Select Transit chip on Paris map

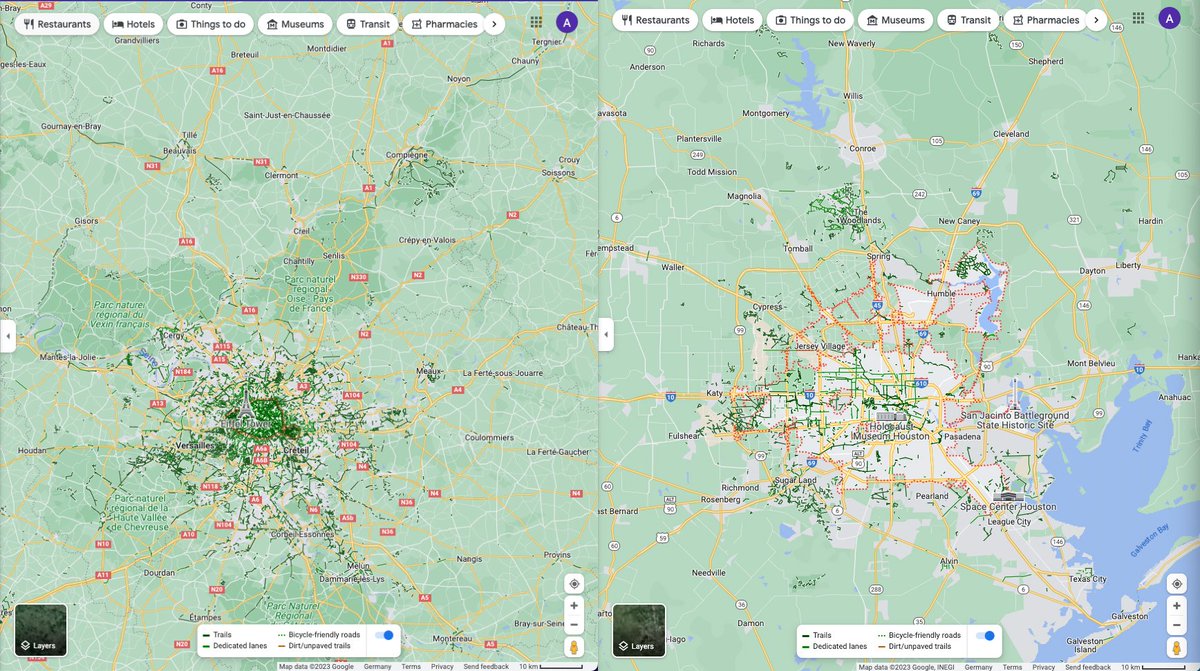(x=367, y=24)
